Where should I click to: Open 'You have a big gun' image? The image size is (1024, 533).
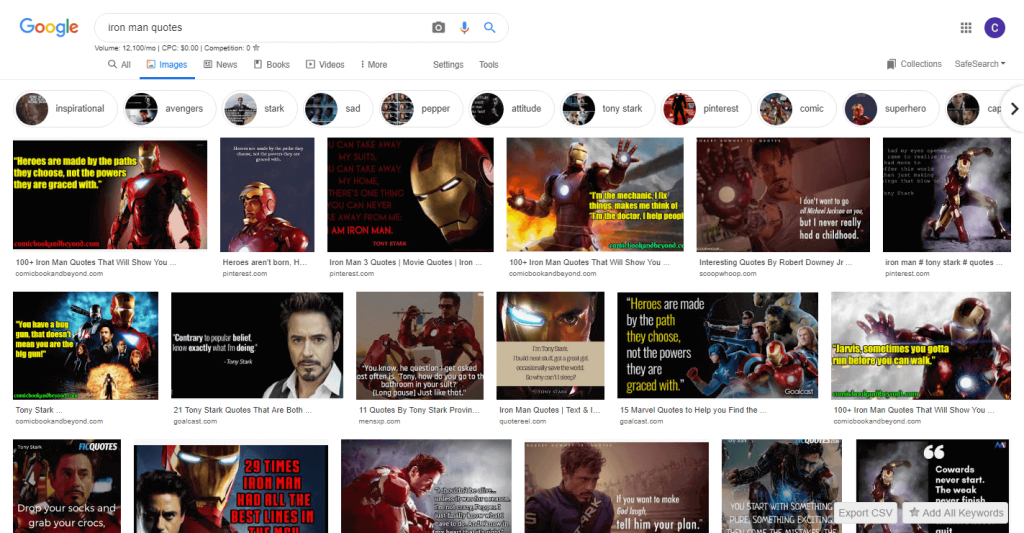click(86, 346)
